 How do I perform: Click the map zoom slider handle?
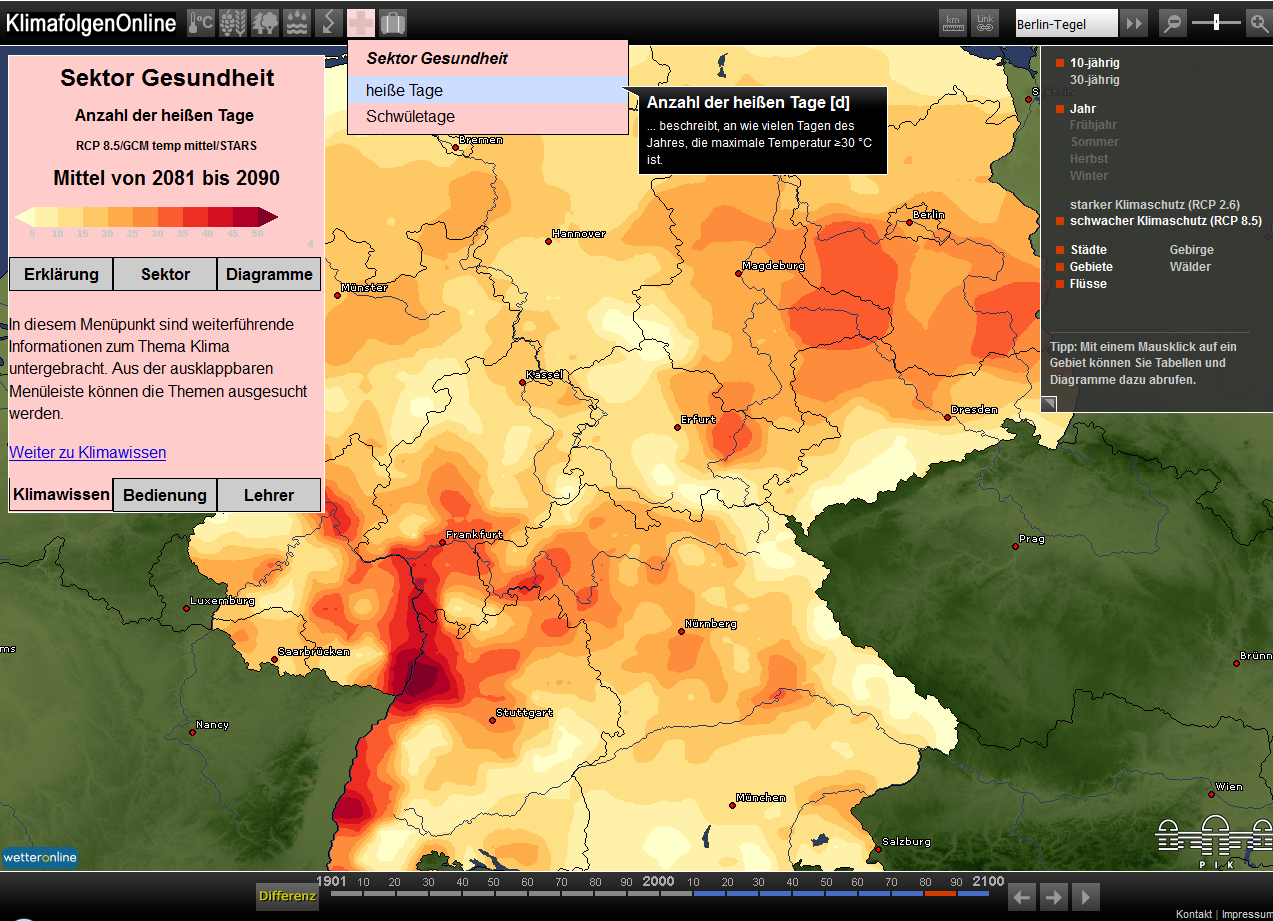coord(1216,22)
